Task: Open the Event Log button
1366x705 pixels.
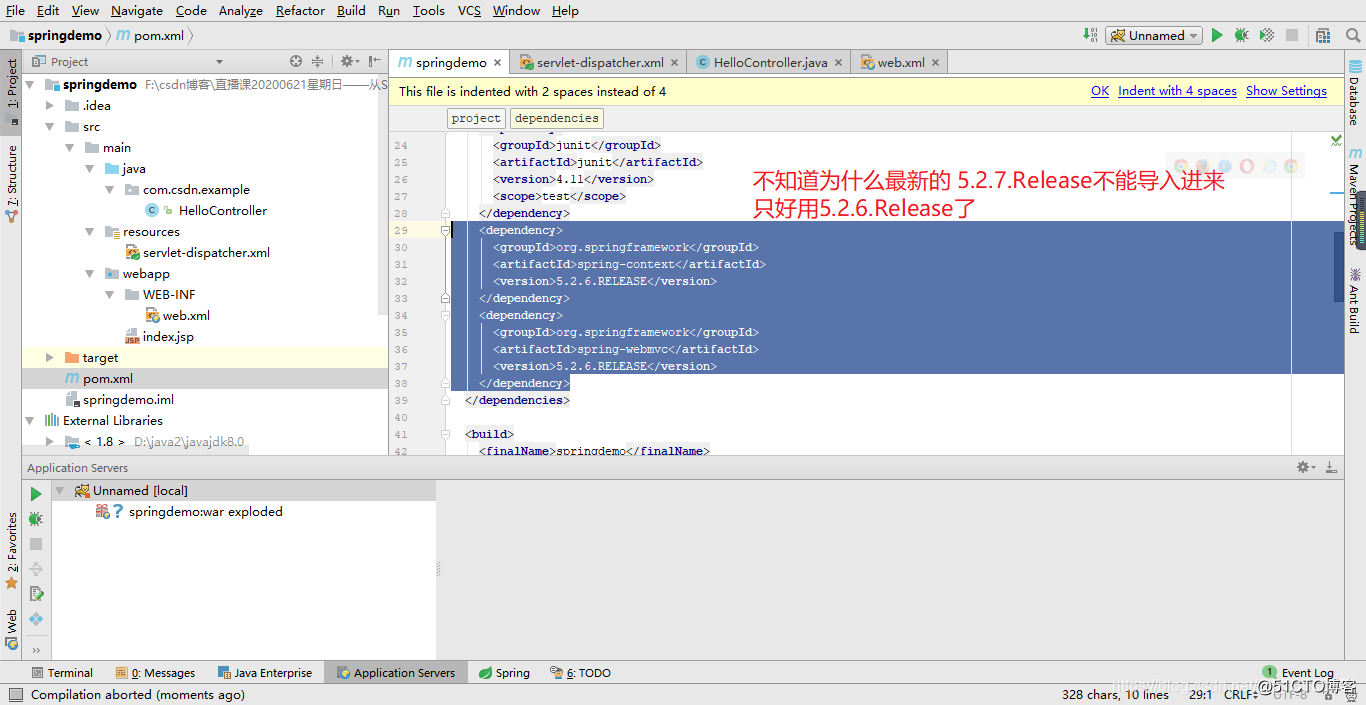Action: pos(1298,673)
